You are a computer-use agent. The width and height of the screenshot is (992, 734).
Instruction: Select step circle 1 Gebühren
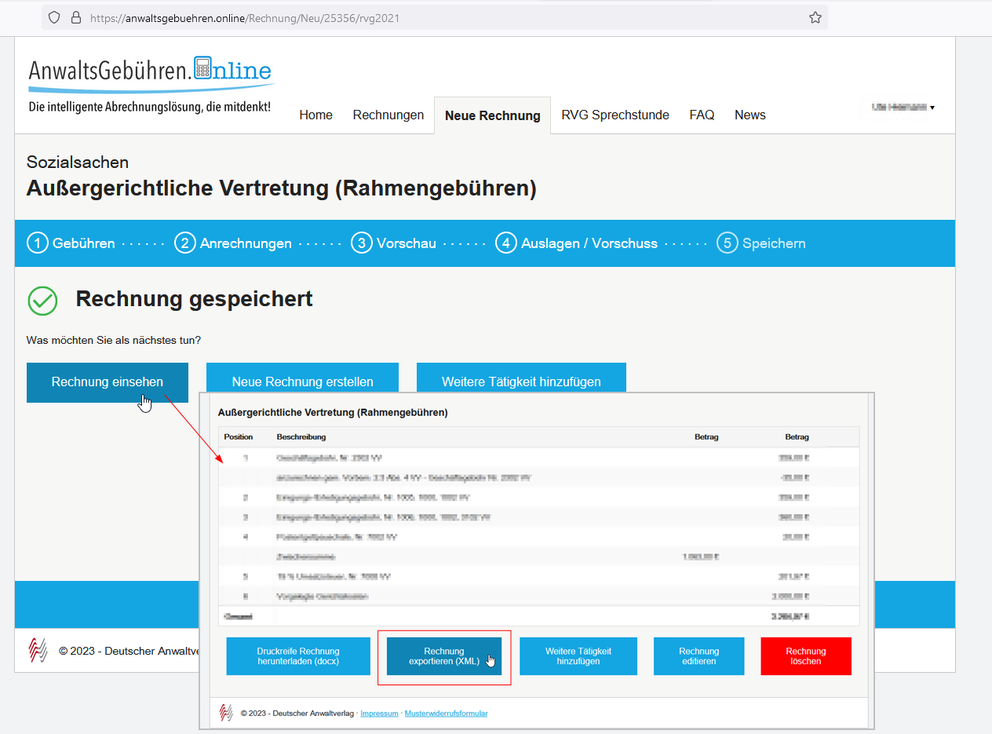(38, 243)
